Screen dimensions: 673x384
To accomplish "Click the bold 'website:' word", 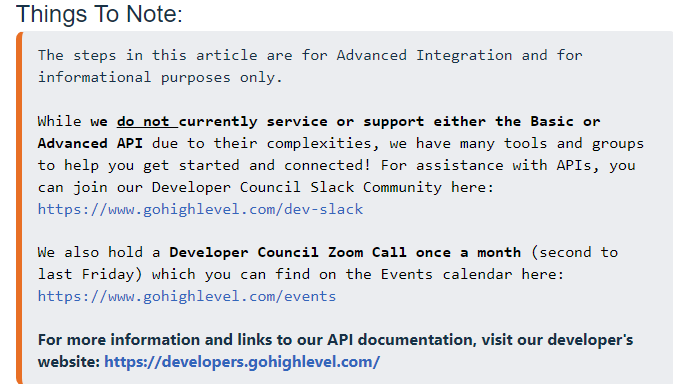I will (69, 362).
